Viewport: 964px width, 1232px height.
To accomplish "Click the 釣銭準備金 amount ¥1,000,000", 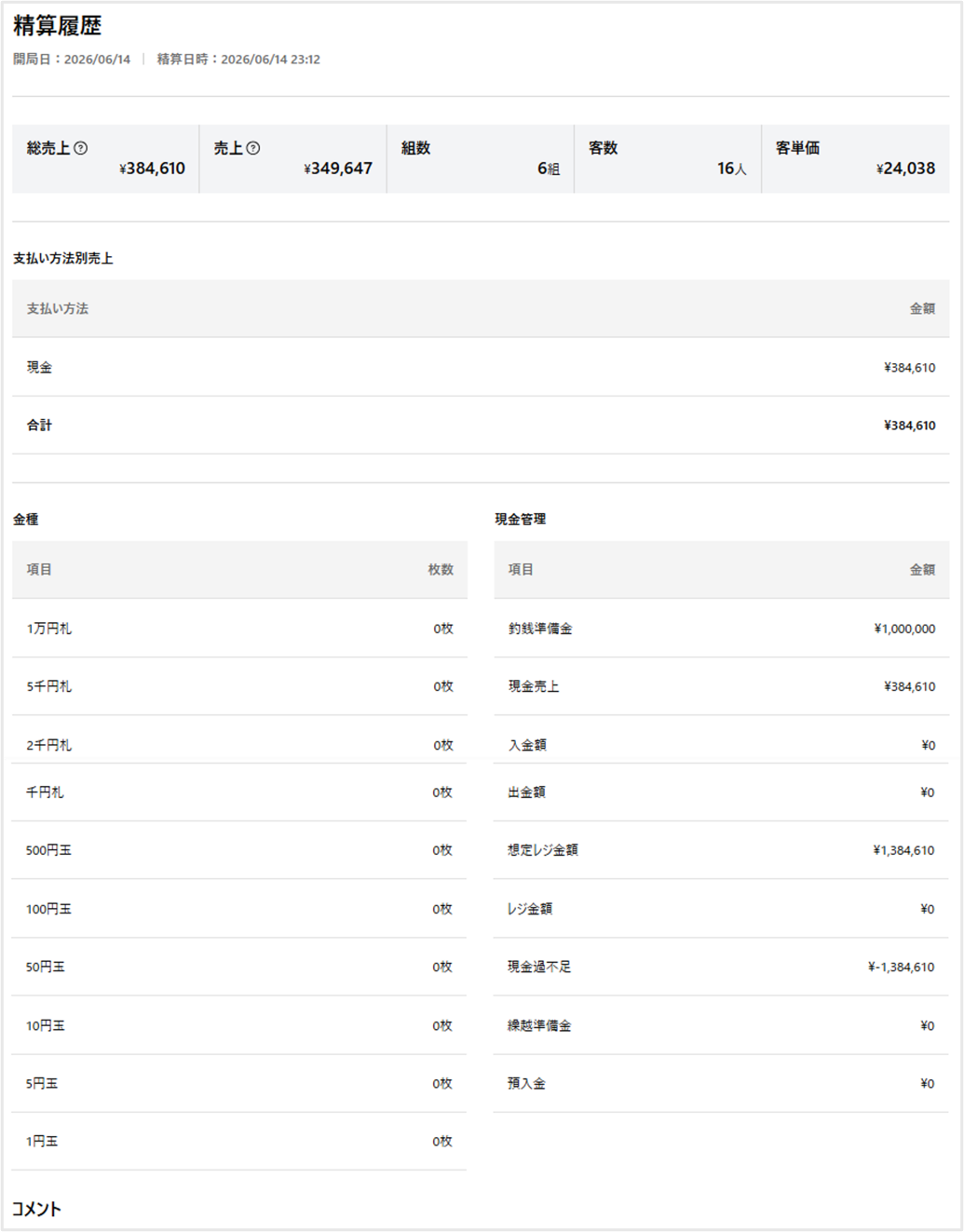I will [904, 629].
